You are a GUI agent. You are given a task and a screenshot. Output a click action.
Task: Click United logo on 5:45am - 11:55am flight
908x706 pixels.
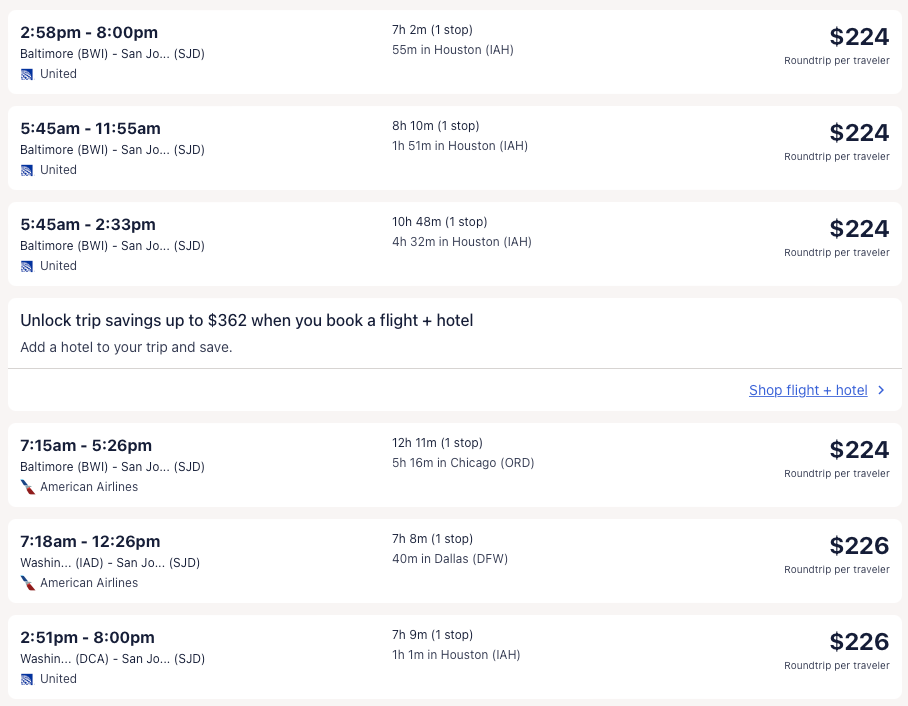(27, 170)
